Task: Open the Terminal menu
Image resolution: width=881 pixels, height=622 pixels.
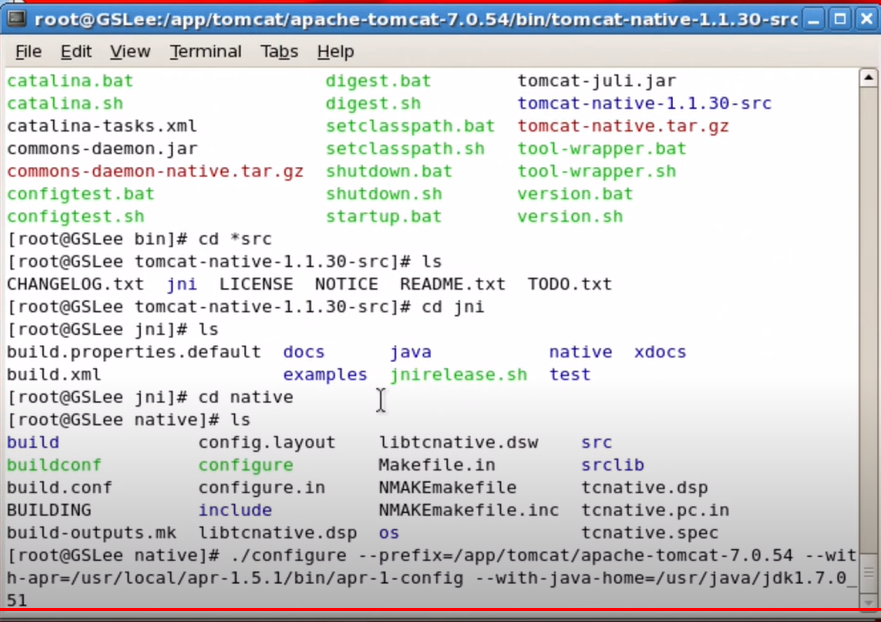Action: (206, 52)
